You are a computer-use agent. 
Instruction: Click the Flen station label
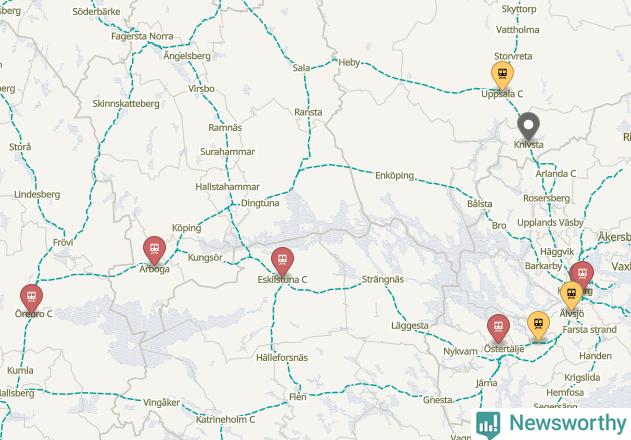pos(298,397)
